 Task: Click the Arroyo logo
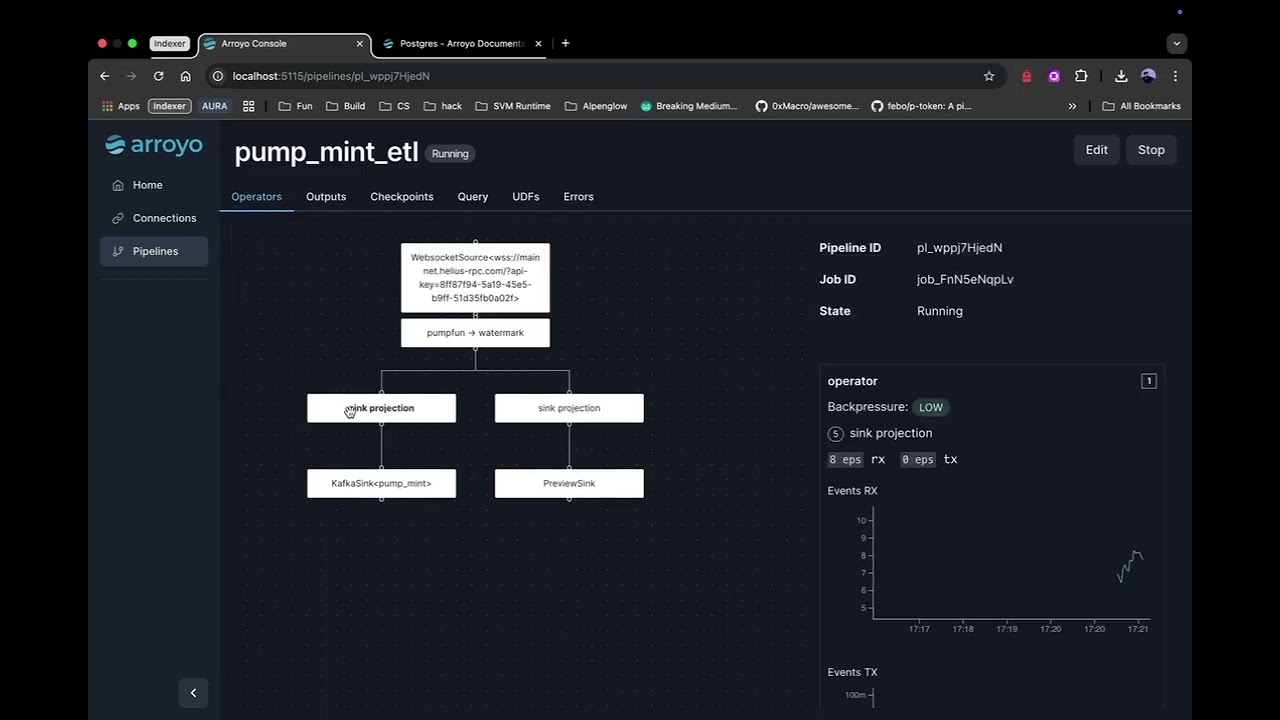[x=154, y=146]
